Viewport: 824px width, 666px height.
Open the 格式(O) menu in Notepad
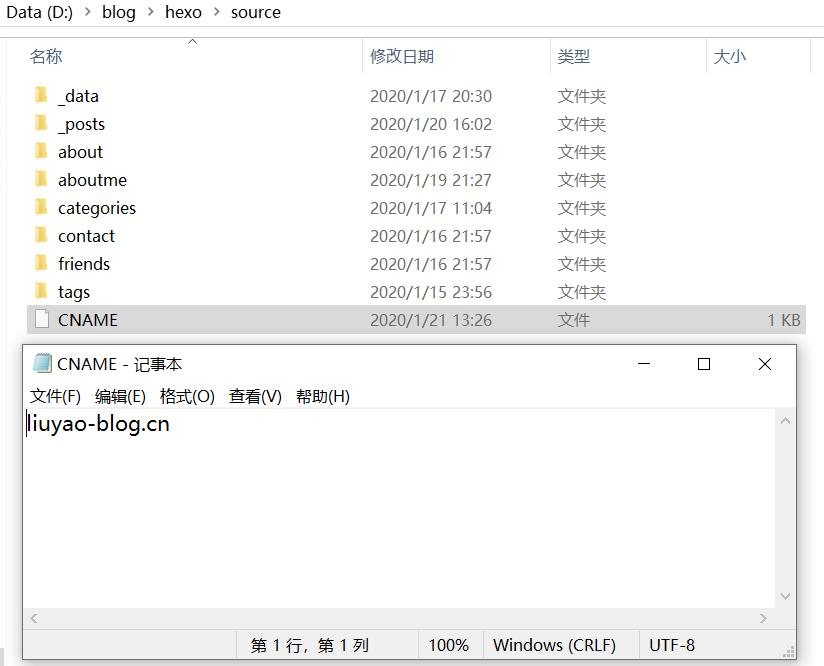(x=187, y=396)
